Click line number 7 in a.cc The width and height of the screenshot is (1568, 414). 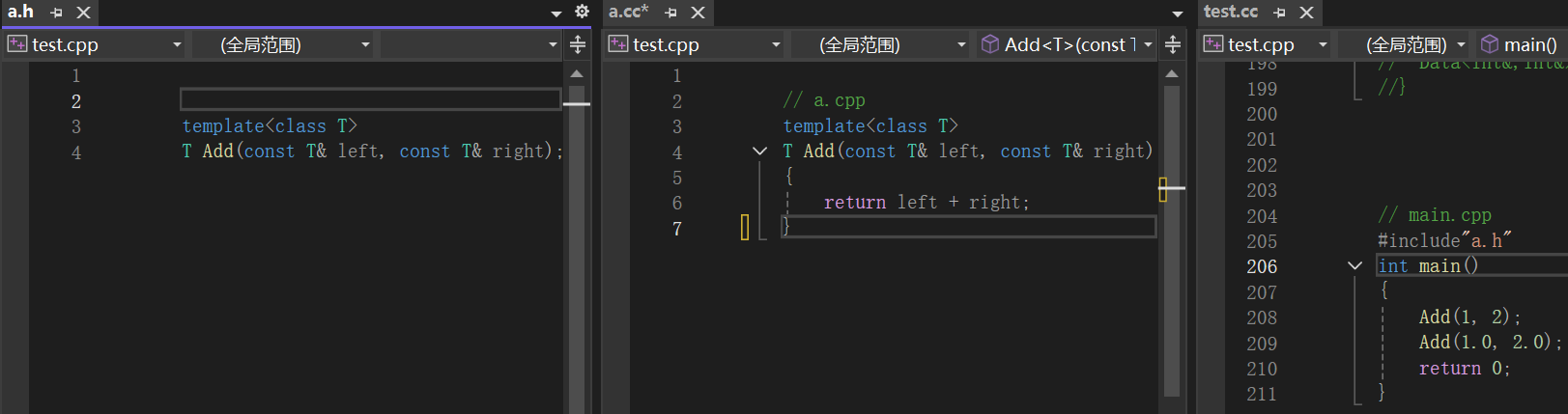point(676,229)
